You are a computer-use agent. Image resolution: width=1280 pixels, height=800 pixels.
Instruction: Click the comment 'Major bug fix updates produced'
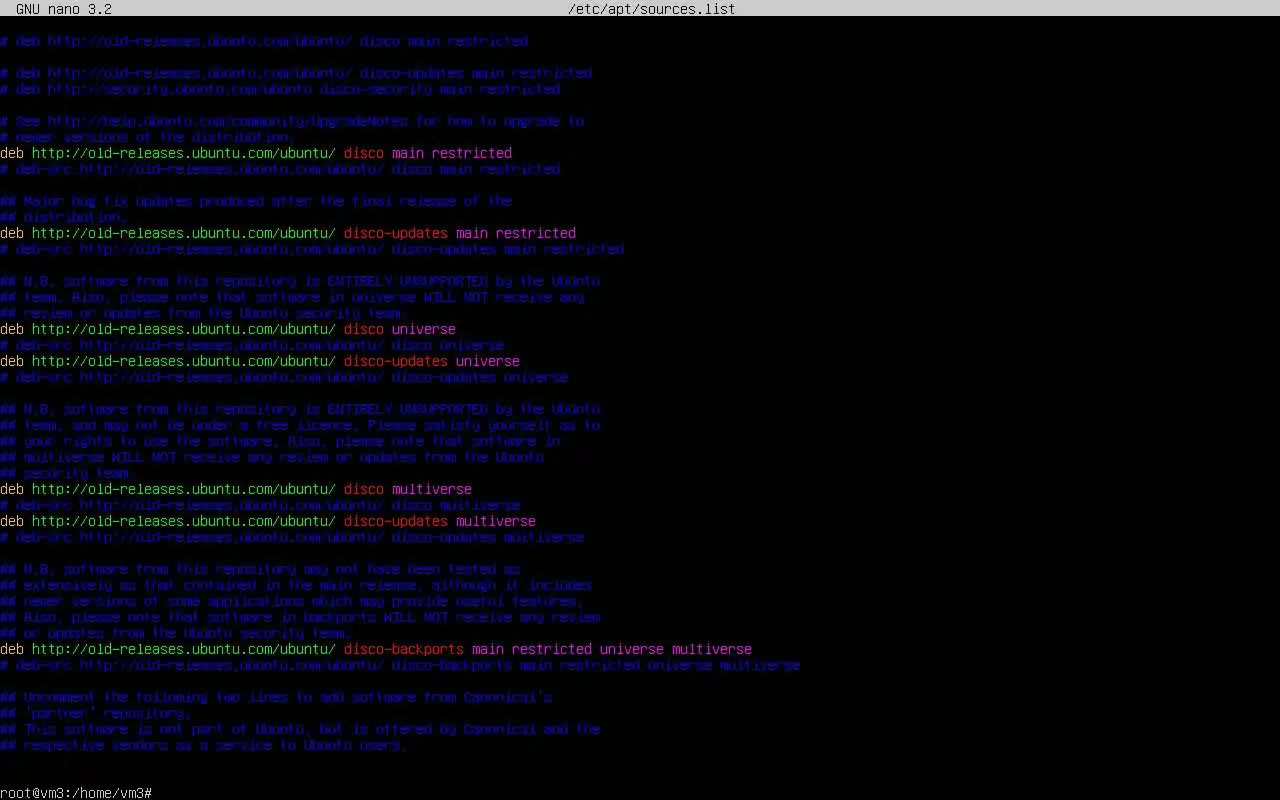(256, 201)
